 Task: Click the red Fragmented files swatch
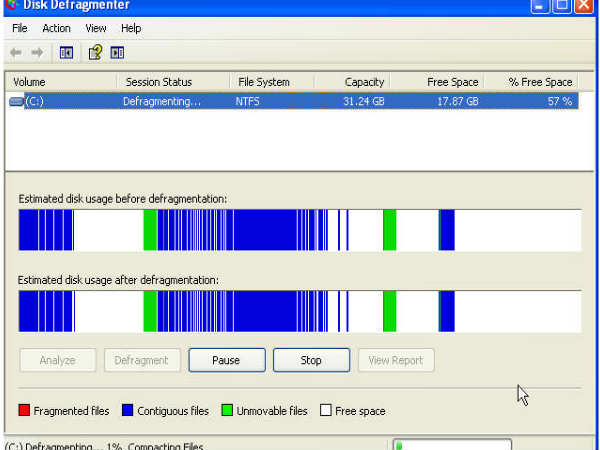[24, 410]
